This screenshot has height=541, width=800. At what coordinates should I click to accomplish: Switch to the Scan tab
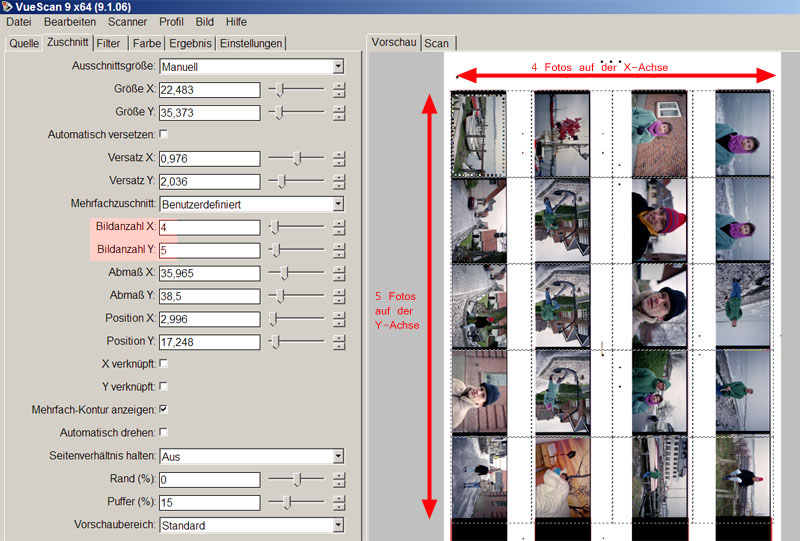pos(436,43)
